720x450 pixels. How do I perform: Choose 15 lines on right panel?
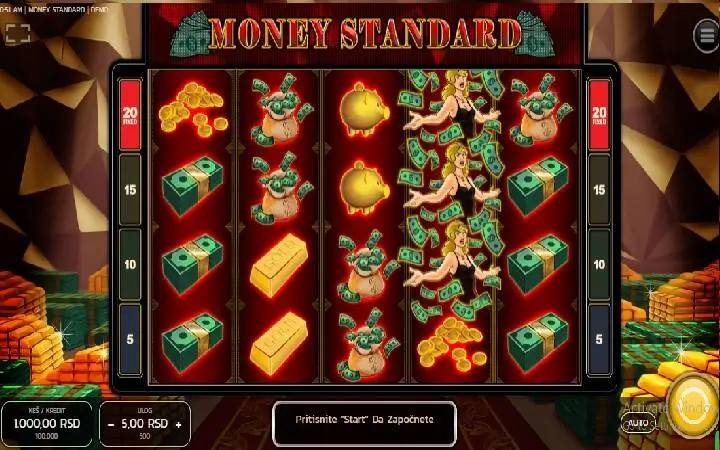coord(599,190)
